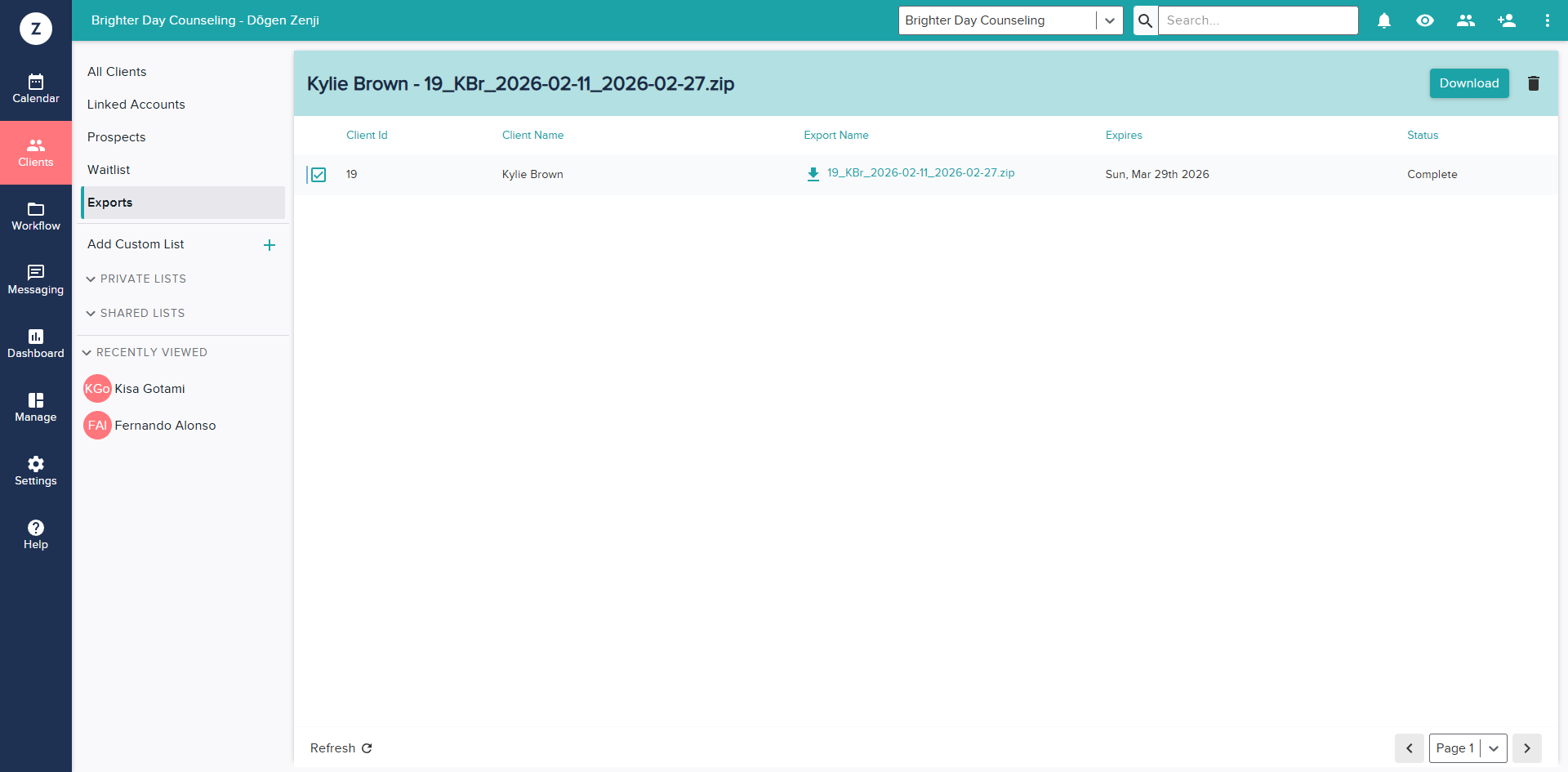The image size is (1568, 772).
Task: Uncheck the Kylie Brown export row checkbox
Action: point(318,175)
